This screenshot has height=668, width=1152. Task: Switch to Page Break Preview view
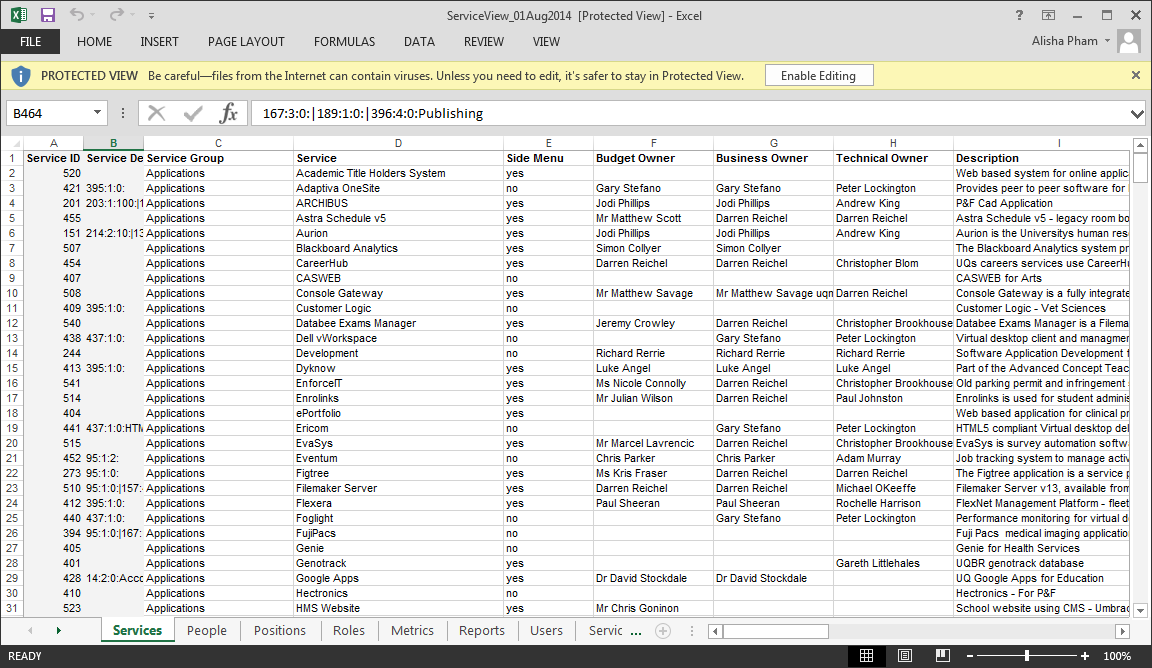coord(943,656)
